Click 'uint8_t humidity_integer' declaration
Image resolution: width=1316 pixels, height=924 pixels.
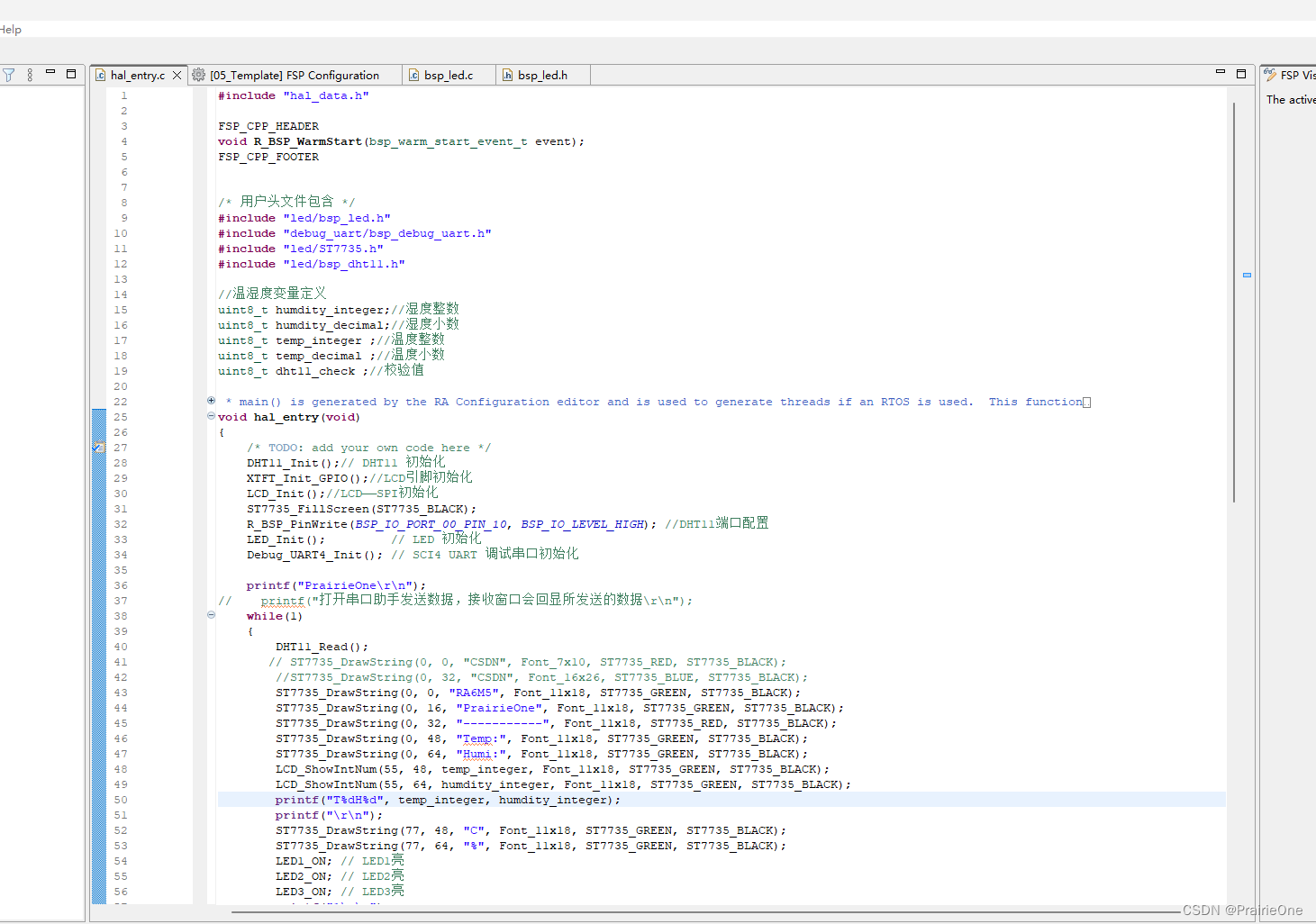[x=304, y=310]
